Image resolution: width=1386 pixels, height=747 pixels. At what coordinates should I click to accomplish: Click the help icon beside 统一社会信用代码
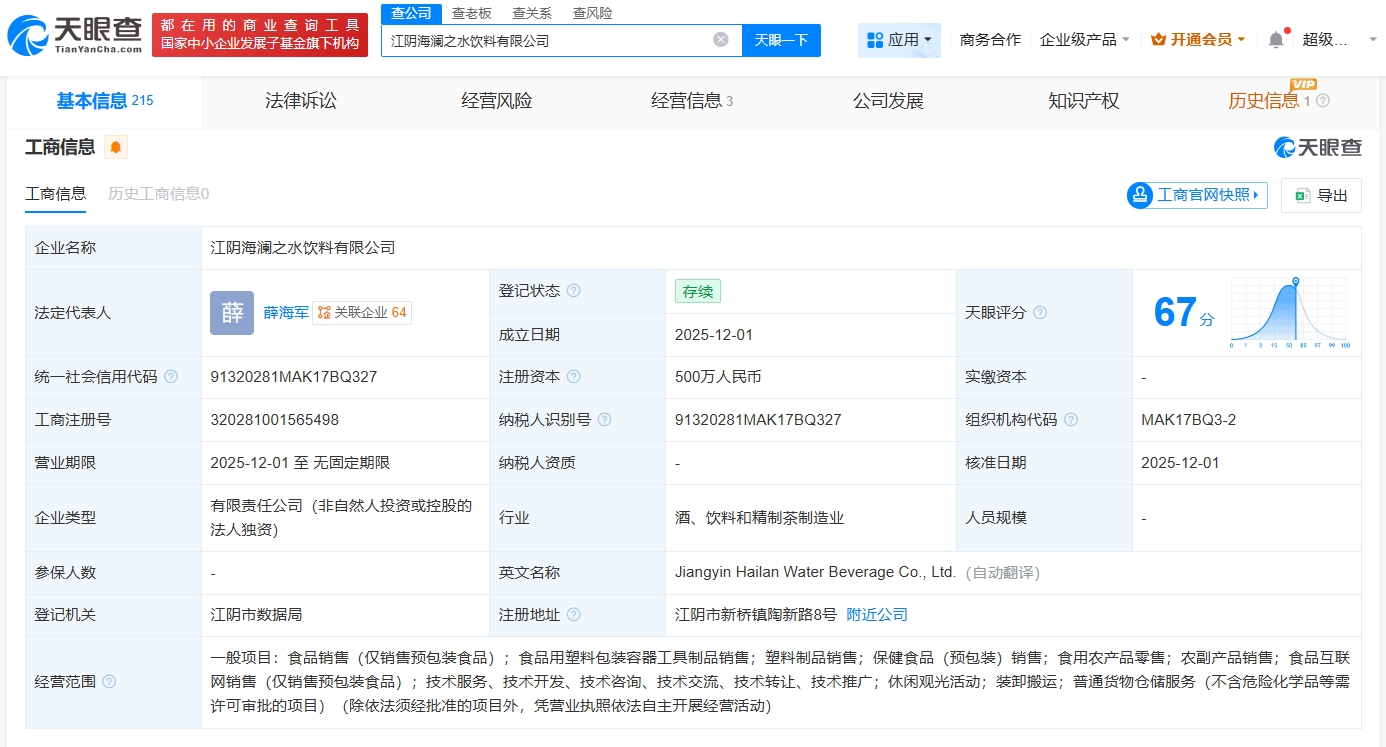click(x=170, y=377)
